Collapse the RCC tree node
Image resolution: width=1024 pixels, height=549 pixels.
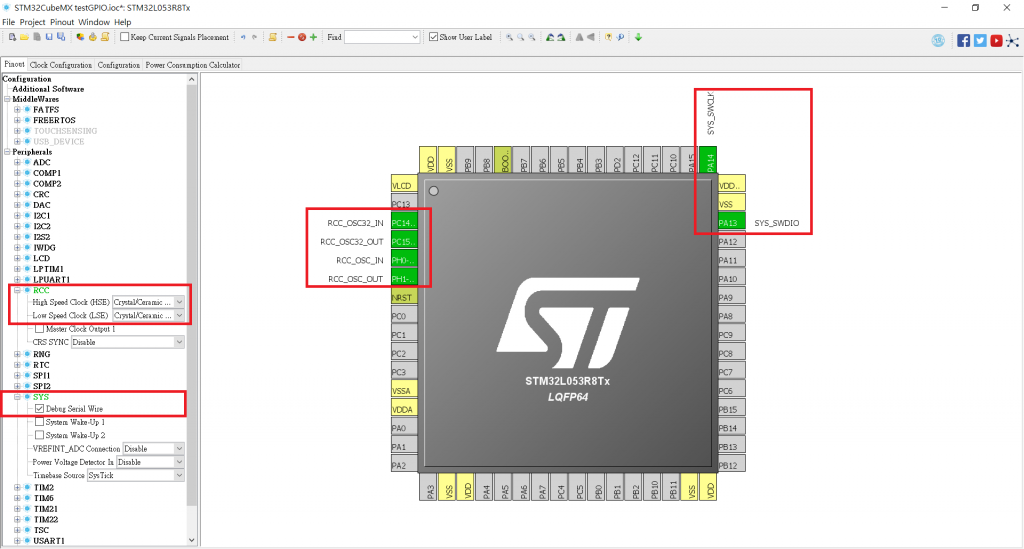[x=18, y=290]
